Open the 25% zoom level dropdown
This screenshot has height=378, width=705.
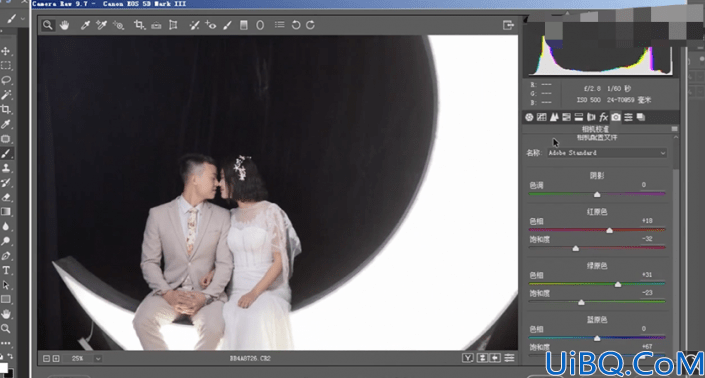coord(98,359)
